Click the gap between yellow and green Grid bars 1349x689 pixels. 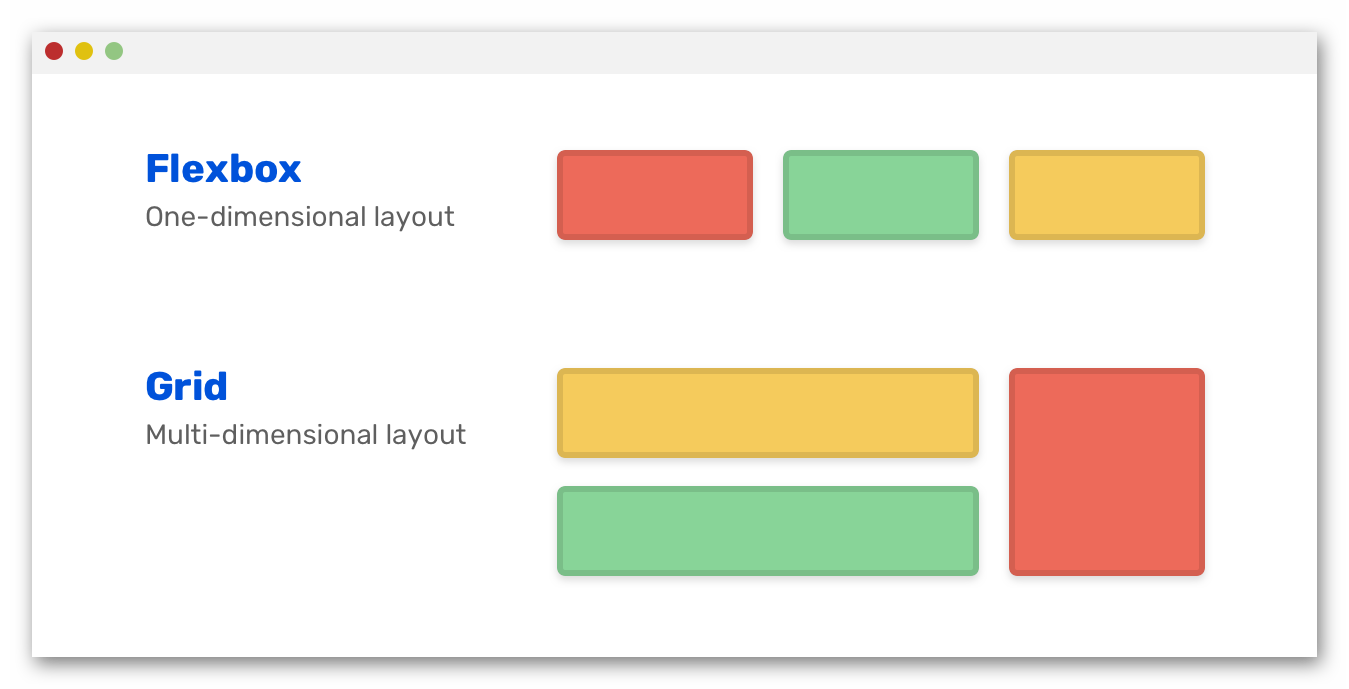pos(768,472)
